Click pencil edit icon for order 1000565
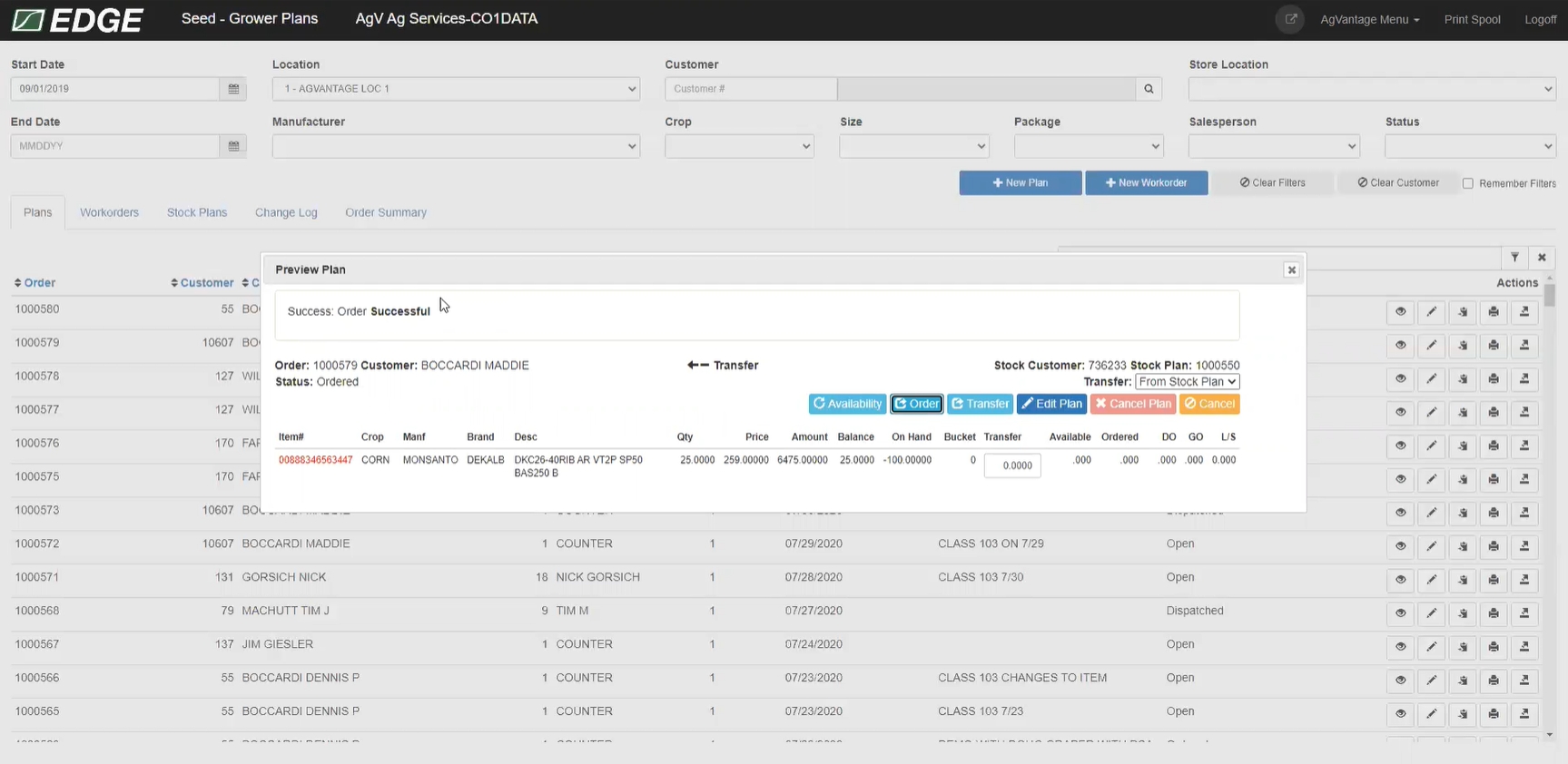 tap(1431, 714)
